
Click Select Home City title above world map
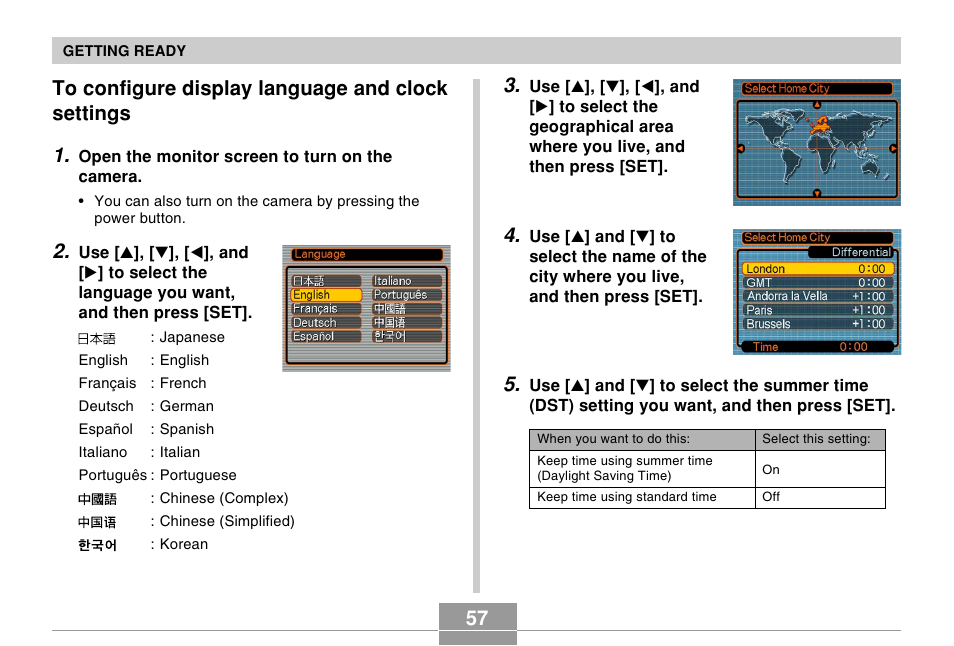tap(816, 89)
